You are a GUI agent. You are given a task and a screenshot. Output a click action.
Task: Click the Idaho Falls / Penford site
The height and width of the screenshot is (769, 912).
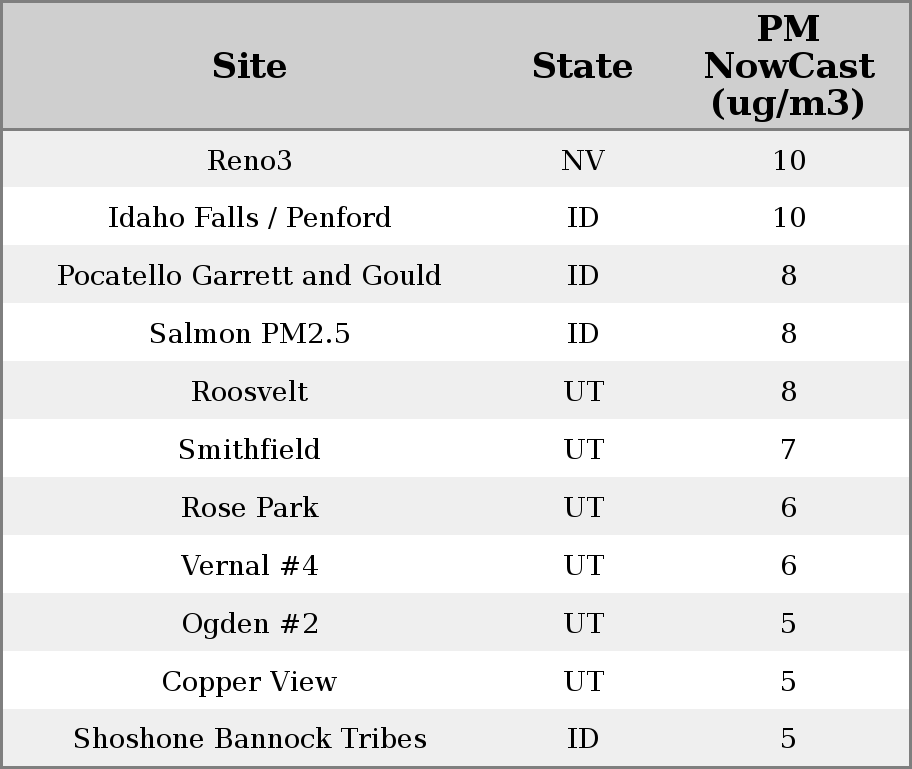click(x=249, y=218)
